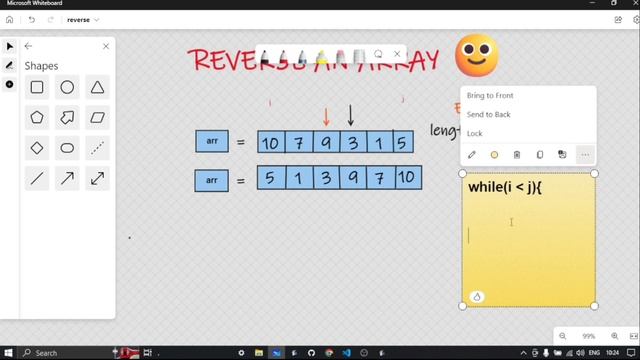640x360 pixels.
Task: Click the reaction icon on sticky note
Action: click(477, 297)
